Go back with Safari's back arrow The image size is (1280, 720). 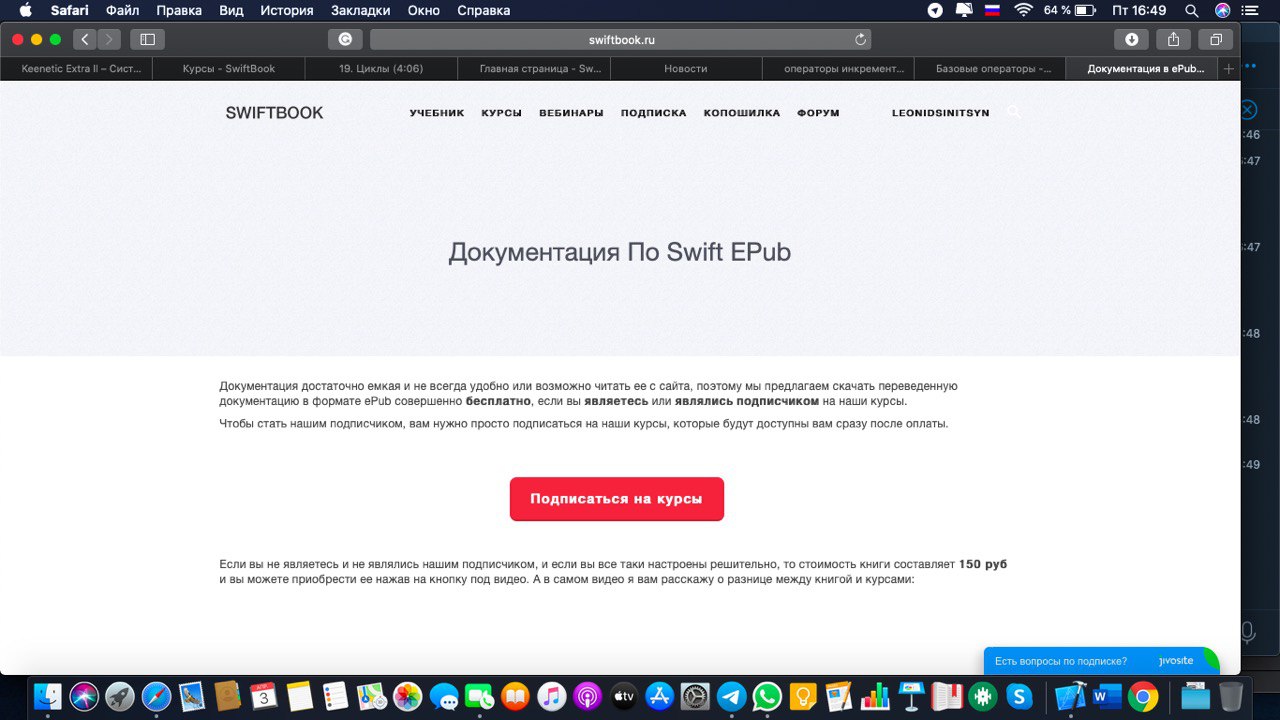coord(85,39)
